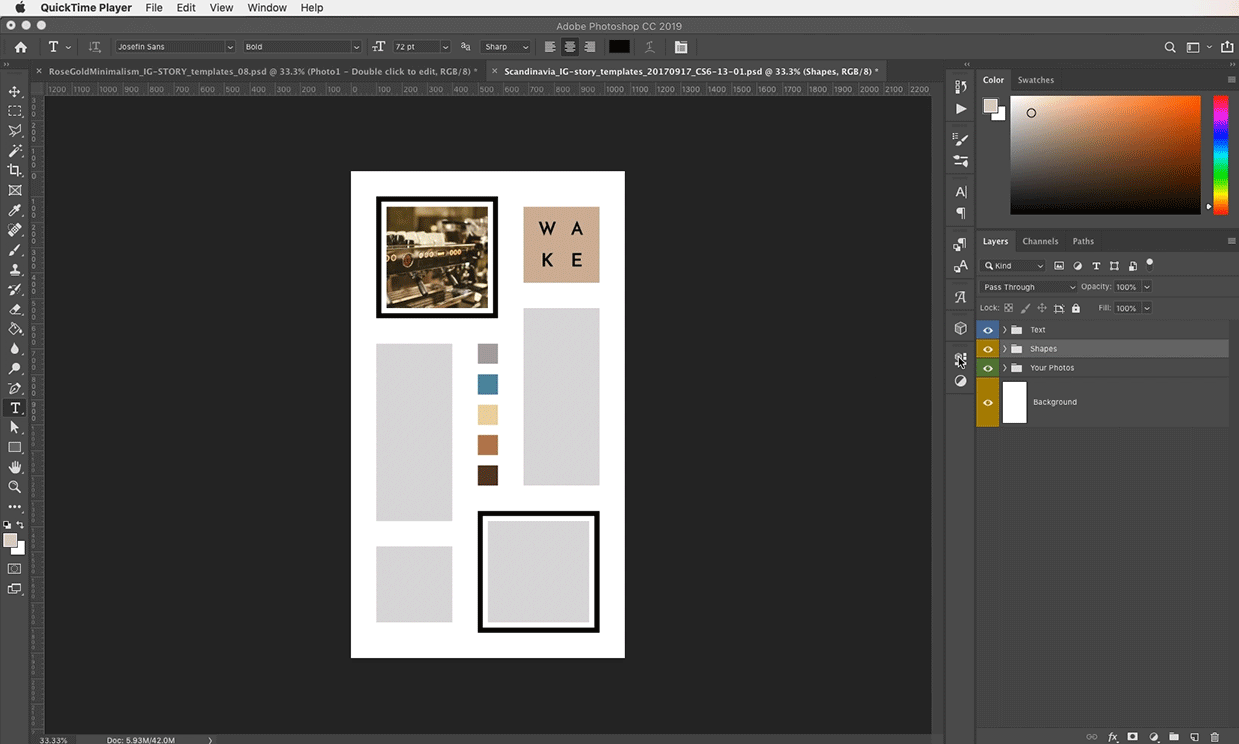This screenshot has height=744, width=1239.
Task: Pick the Paint Bucket tool
Action: pyautogui.click(x=15, y=329)
